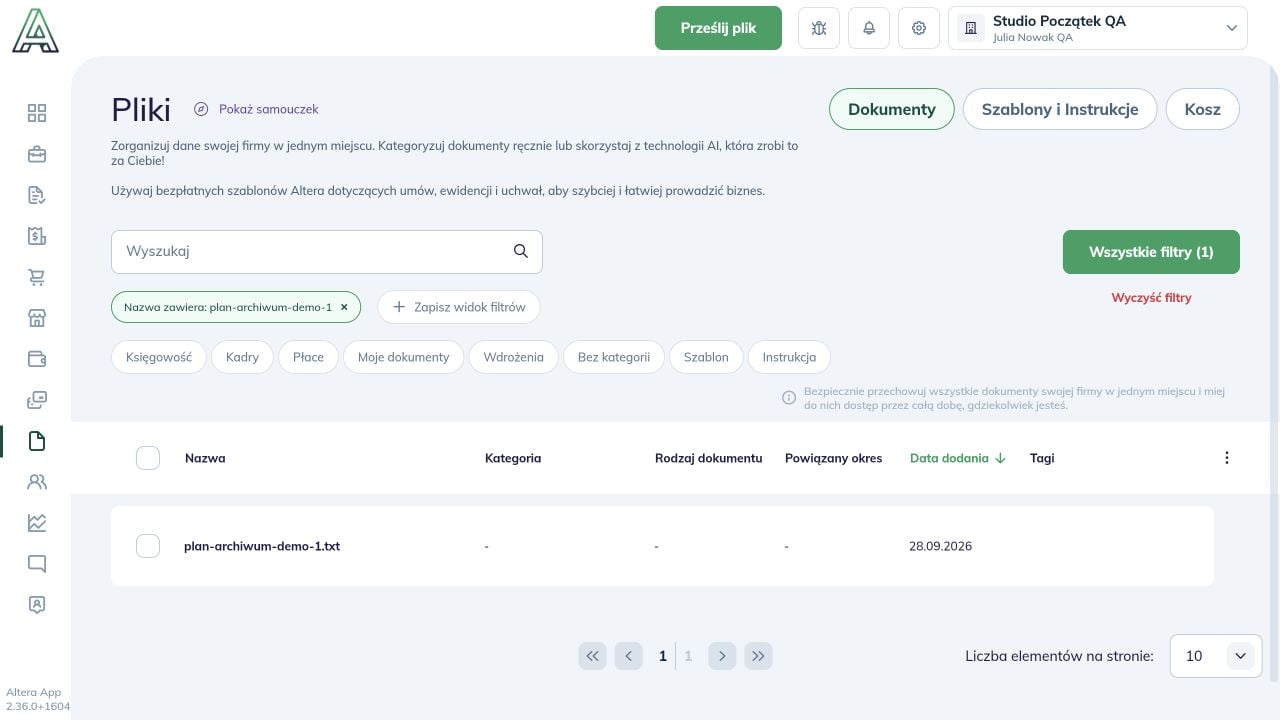Open the dashboard grid icon in sidebar
This screenshot has height=720, width=1280.
tap(37, 113)
